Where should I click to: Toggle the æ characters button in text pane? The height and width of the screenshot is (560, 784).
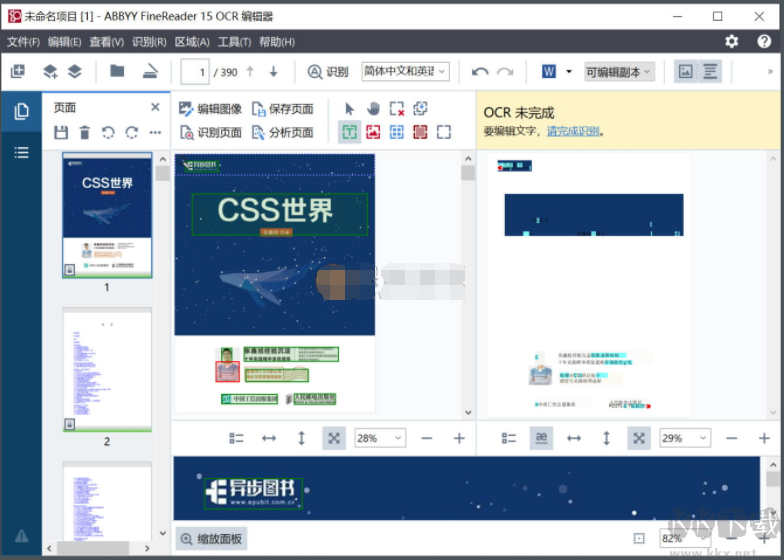[541, 438]
